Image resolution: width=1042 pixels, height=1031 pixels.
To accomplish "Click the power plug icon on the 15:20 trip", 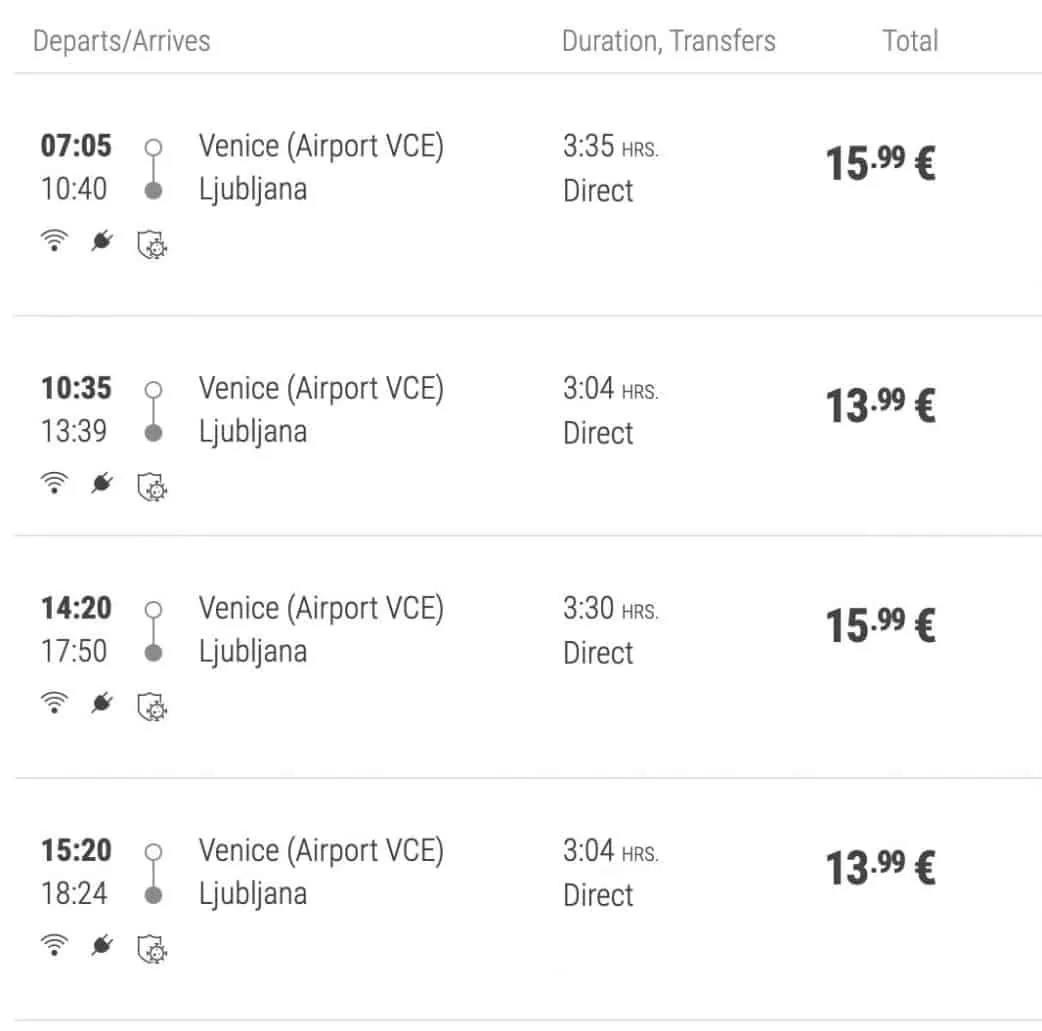I will tap(101, 946).
